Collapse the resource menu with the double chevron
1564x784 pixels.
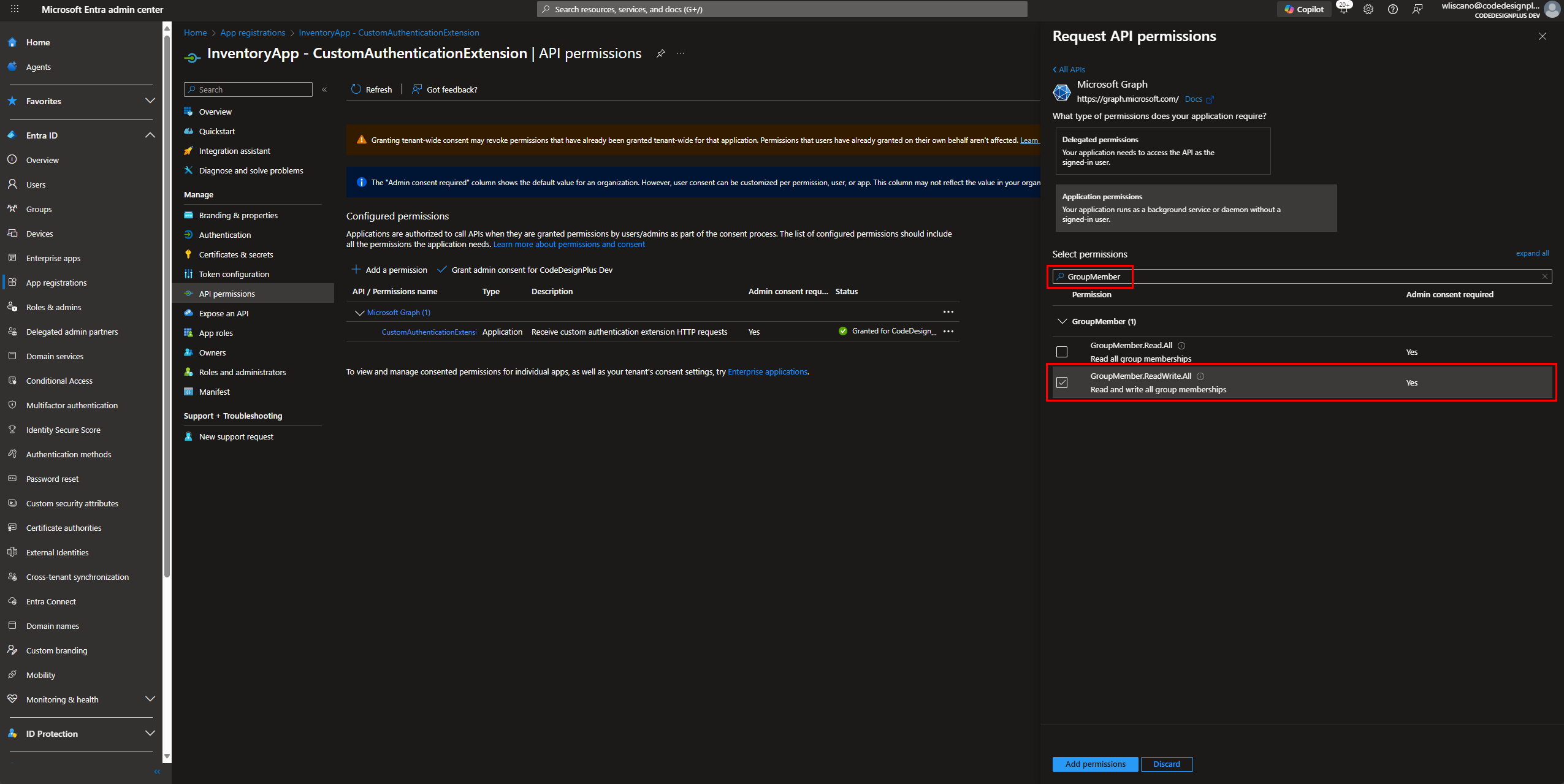coord(324,89)
